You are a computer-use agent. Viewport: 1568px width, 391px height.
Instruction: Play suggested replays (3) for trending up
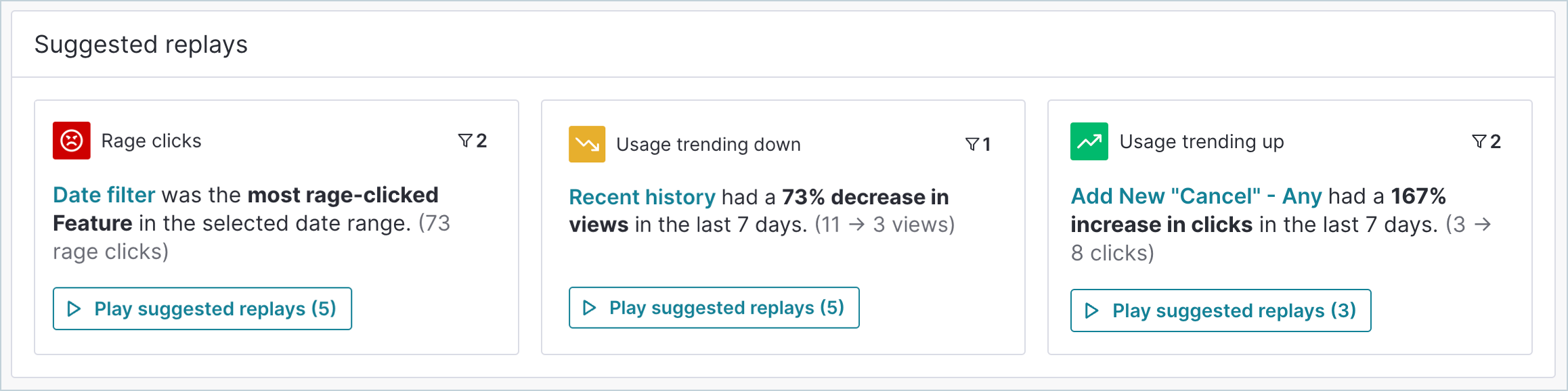coord(1221,310)
